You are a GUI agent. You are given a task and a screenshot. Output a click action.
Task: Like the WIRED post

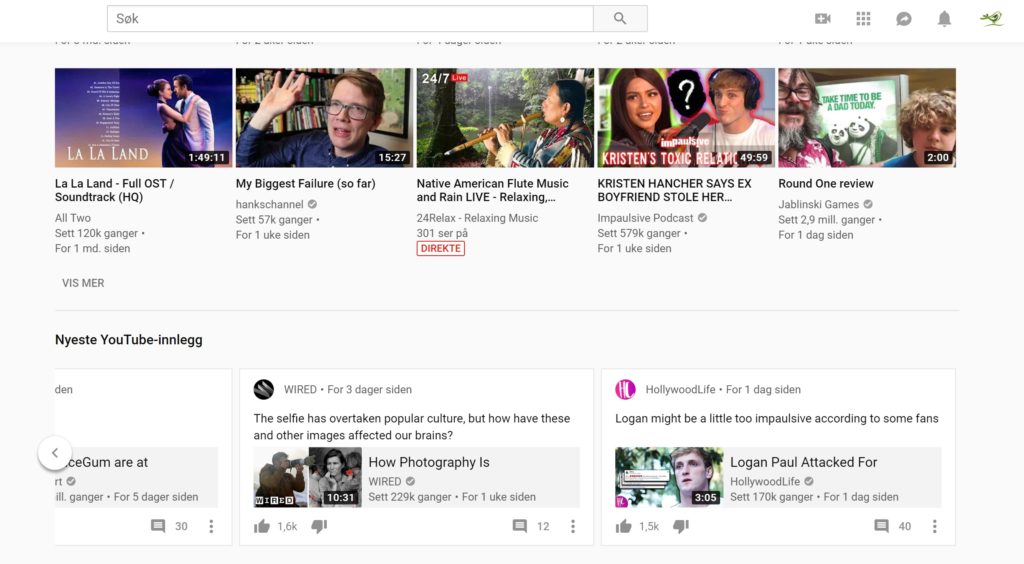(x=262, y=526)
